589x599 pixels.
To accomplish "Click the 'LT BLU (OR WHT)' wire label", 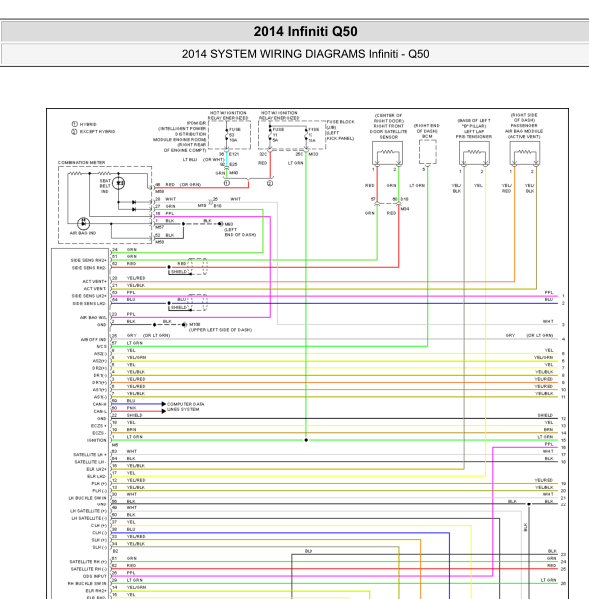I will [203, 160].
